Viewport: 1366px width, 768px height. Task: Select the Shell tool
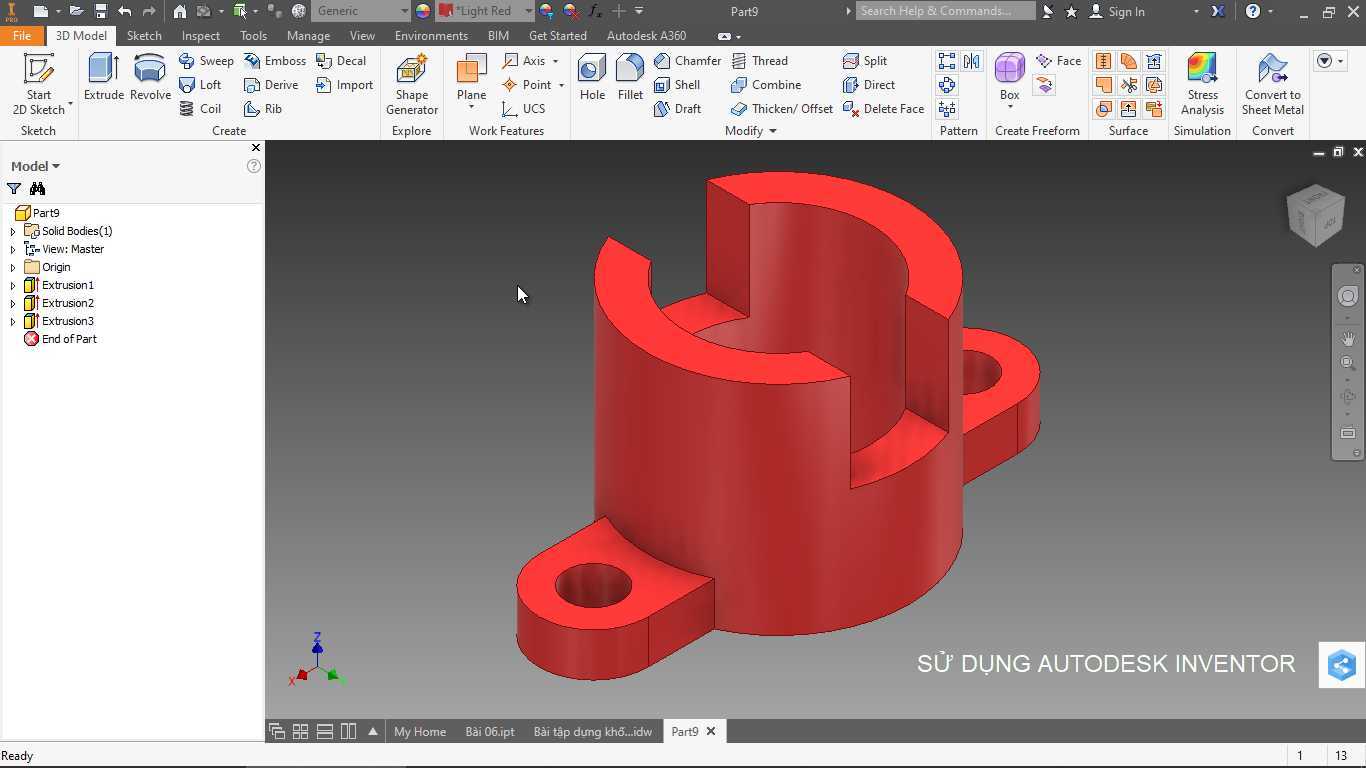click(677, 85)
